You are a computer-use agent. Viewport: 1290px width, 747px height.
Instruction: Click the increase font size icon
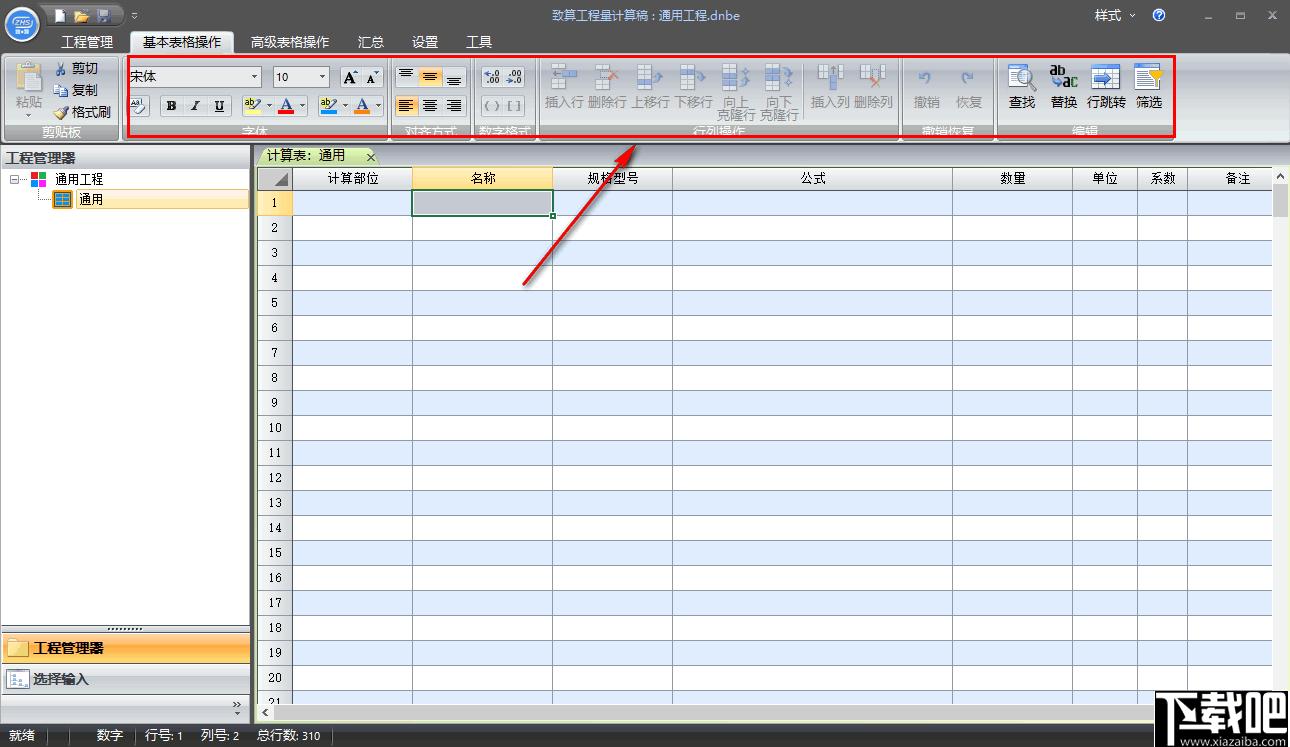coord(350,77)
